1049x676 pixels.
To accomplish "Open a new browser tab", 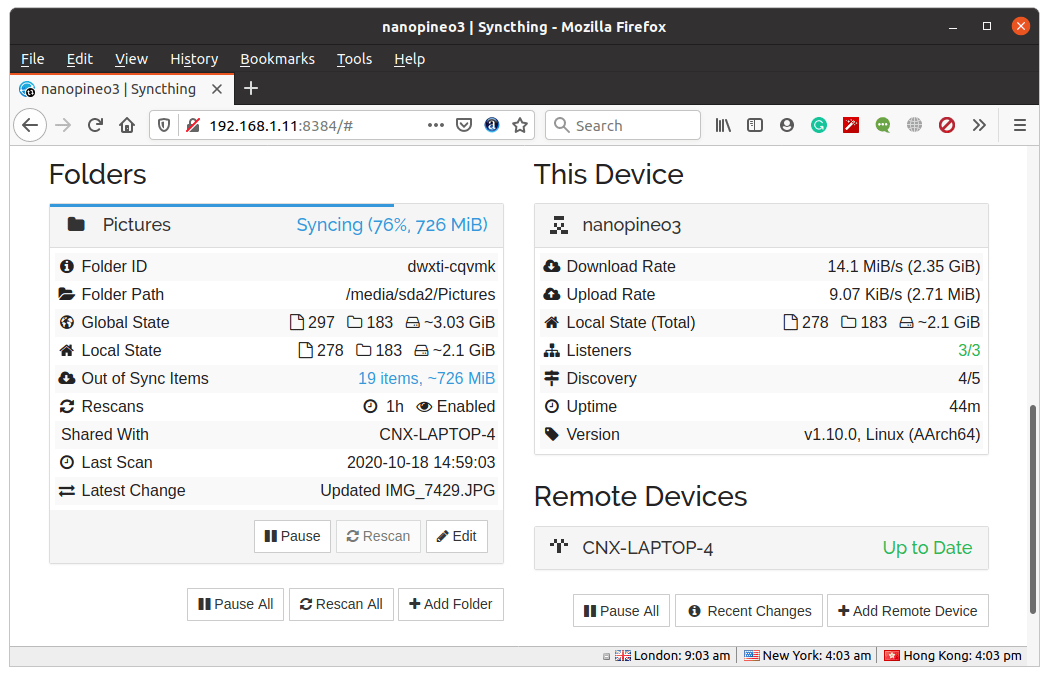I will (251, 88).
